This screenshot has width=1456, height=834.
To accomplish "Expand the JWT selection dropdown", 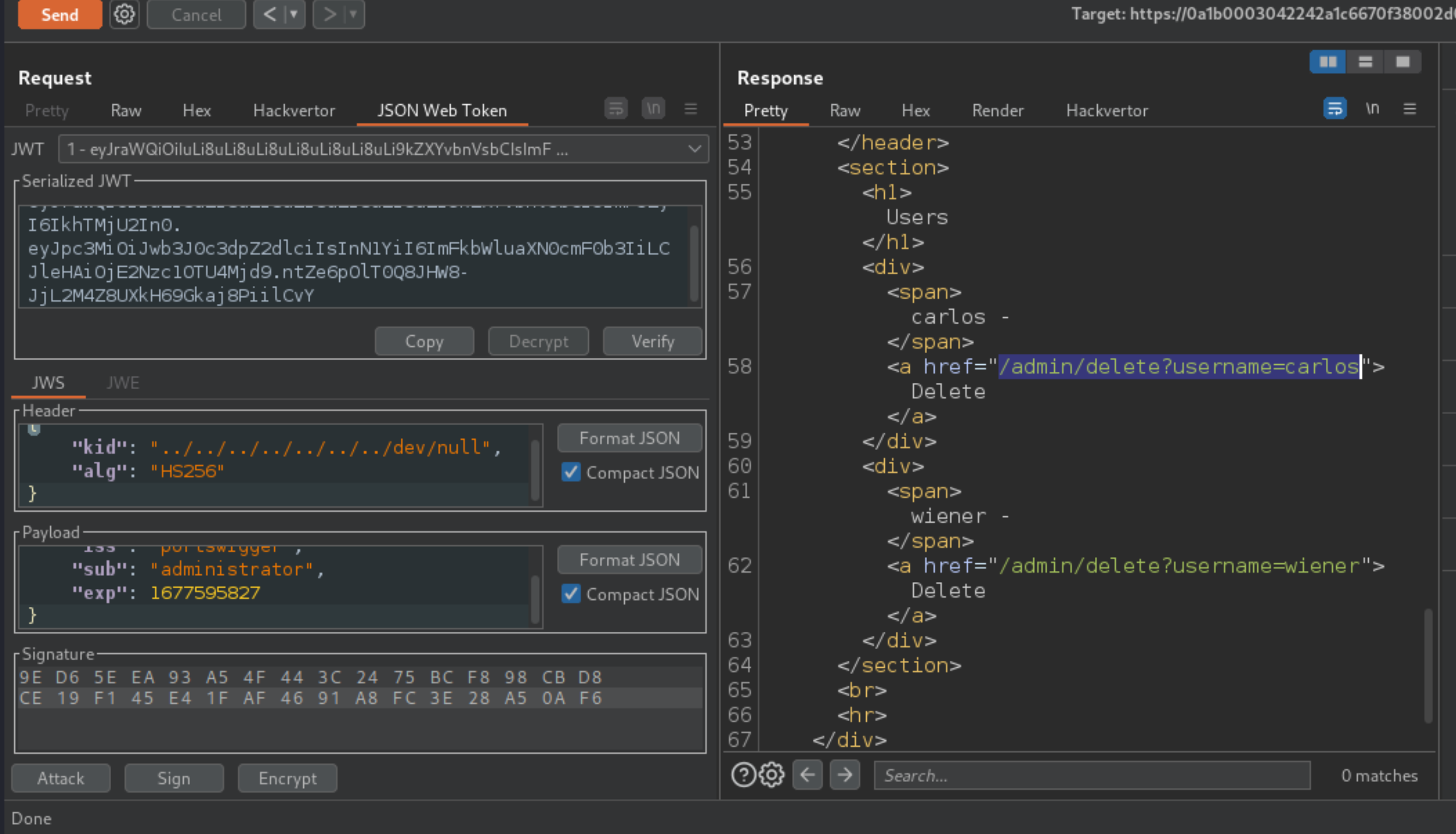I will (695, 149).
